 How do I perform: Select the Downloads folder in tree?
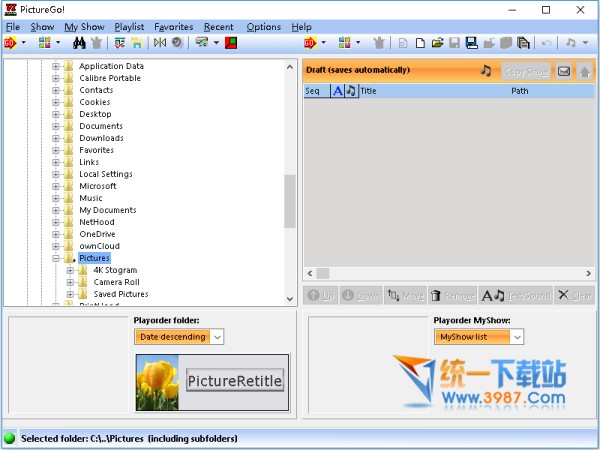(101, 138)
